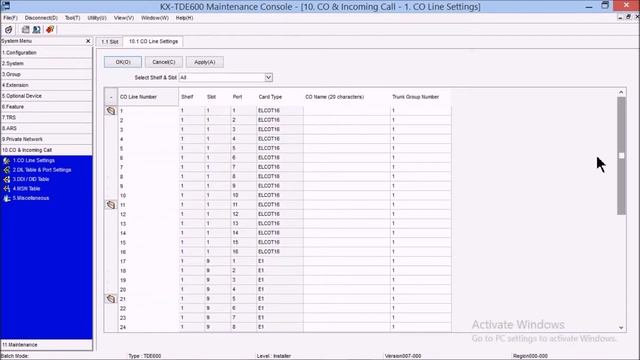Click the CO Line Number column header

pos(148,97)
